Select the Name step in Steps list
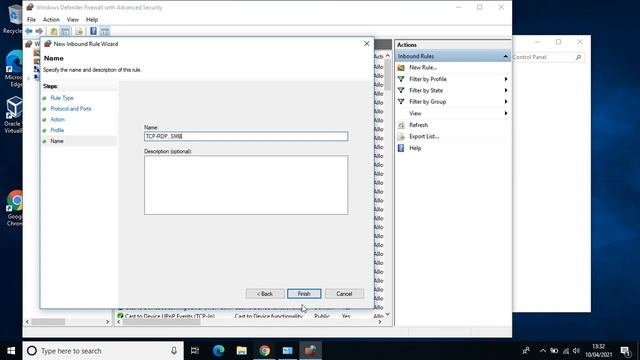This screenshot has width=640, height=360. [57, 141]
